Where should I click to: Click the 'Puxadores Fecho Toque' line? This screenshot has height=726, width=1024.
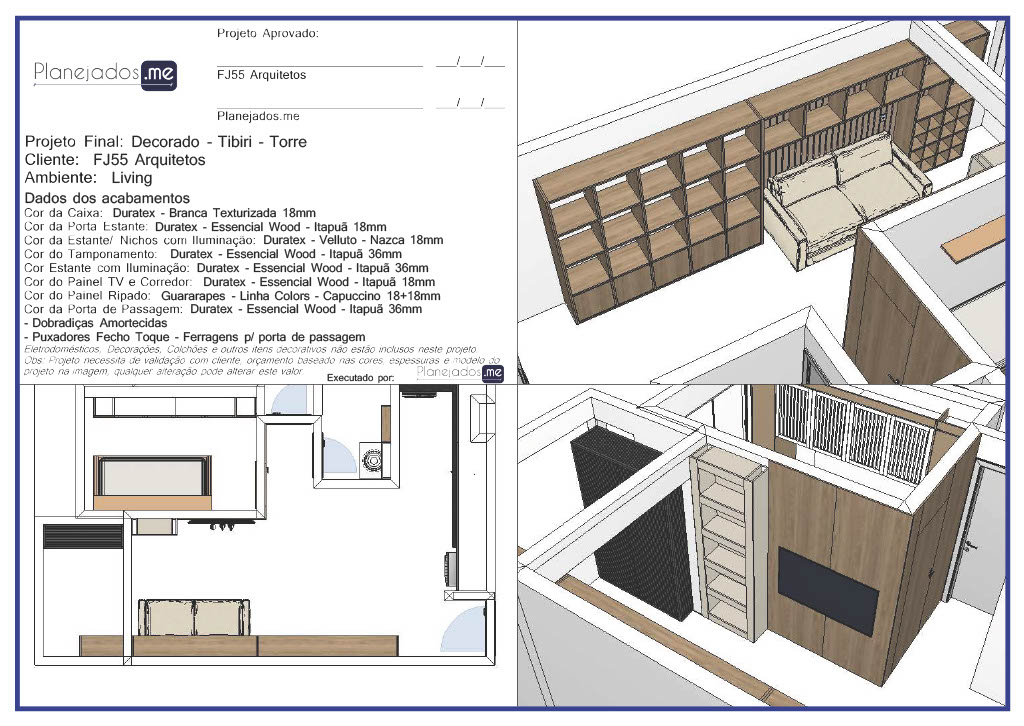pos(194,337)
